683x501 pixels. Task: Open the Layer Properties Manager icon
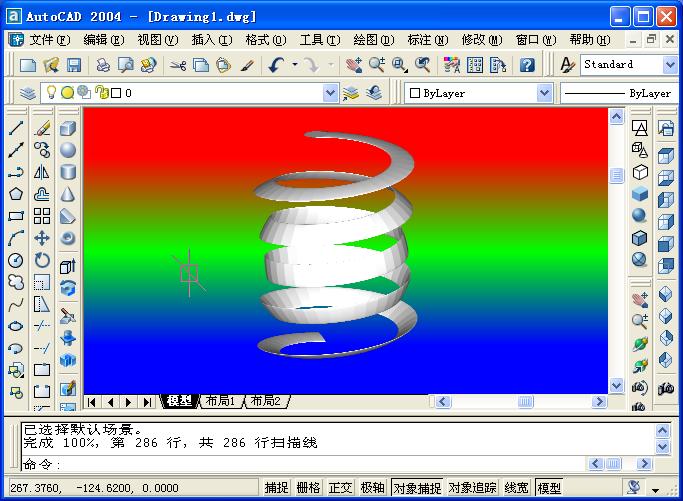(x=28, y=93)
